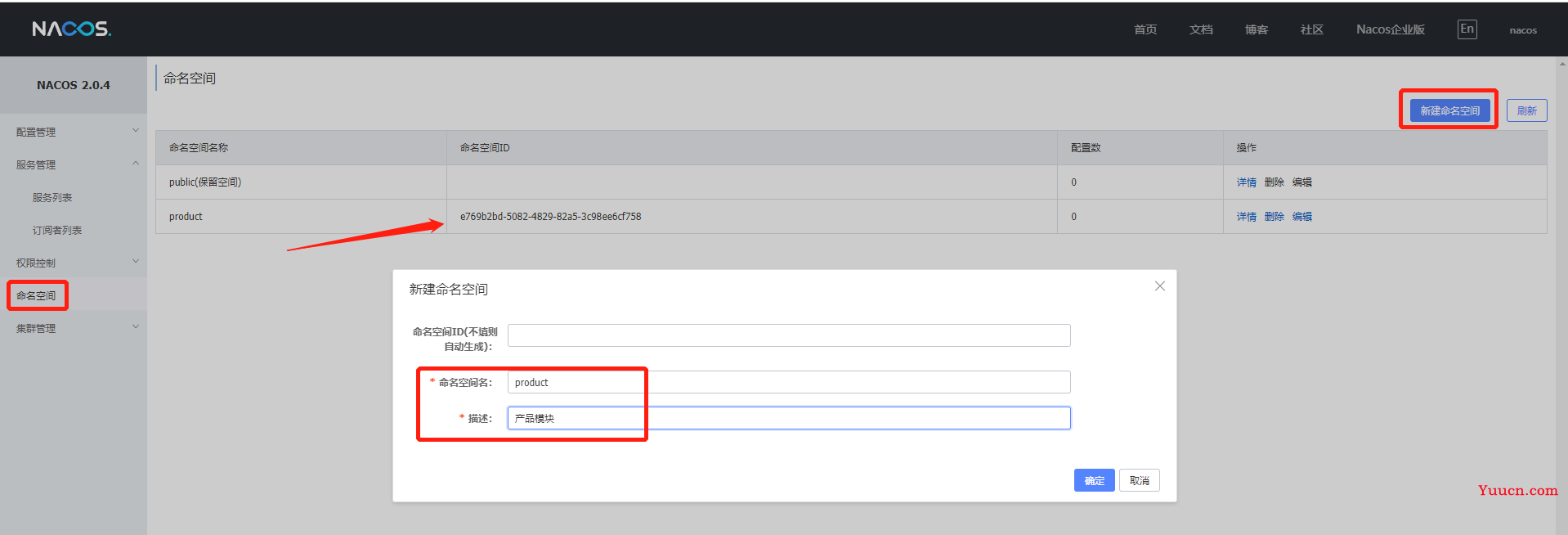The width and height of the screenshot is (1568, 535).
Task: Open 博客 in top navigation
Action: point(1257,29)
